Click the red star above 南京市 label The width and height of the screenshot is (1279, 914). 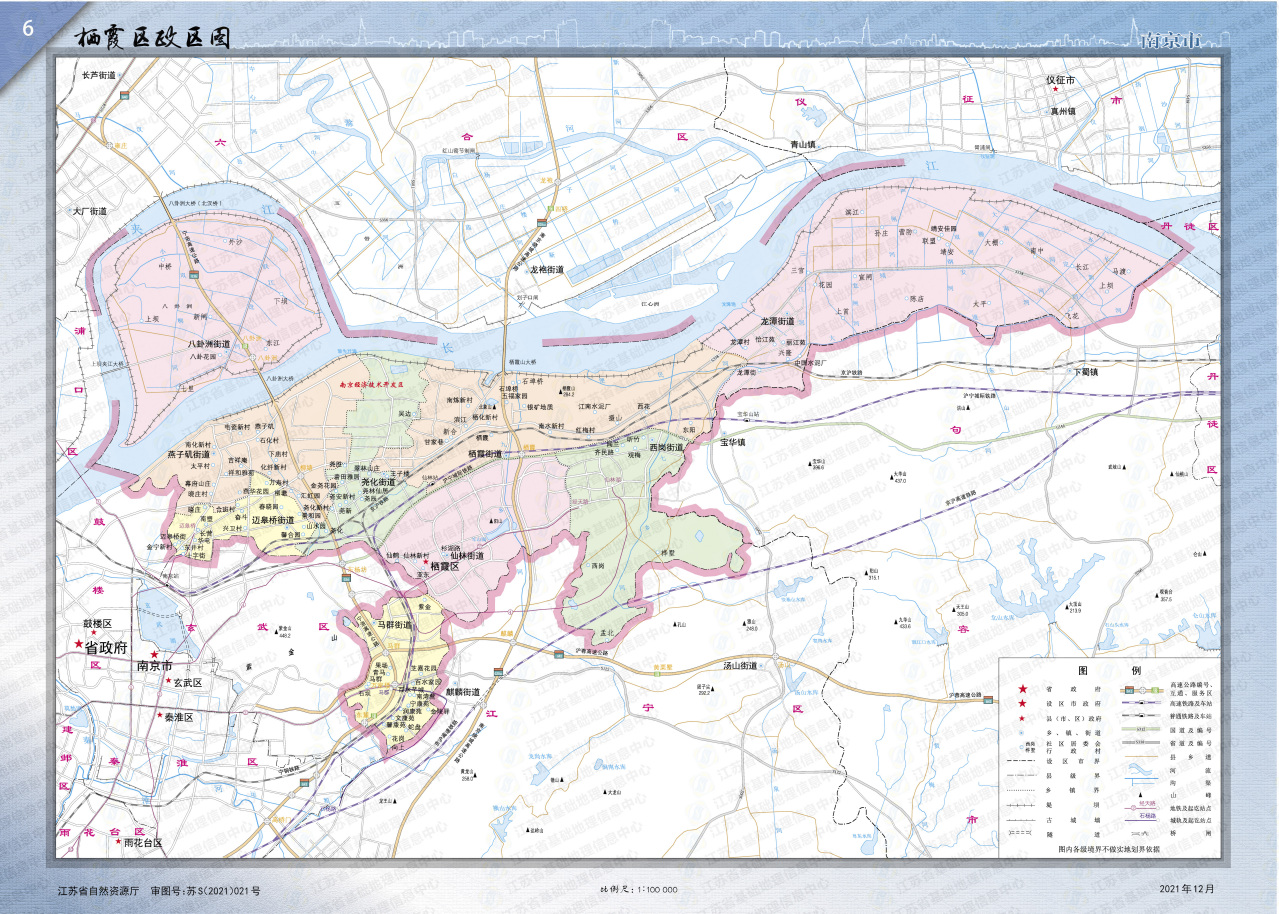[x=153, y=653]
